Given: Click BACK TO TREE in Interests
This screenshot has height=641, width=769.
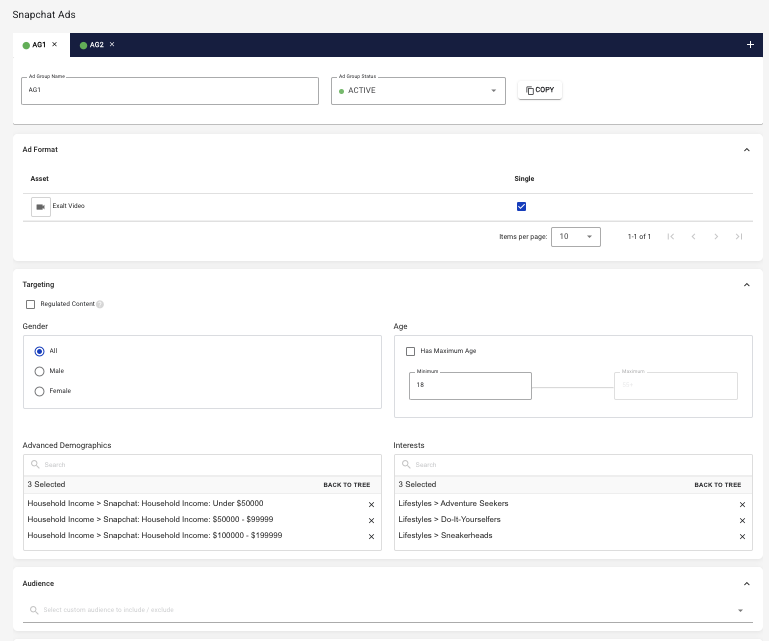Looking at the screenshot, I should (x=718, y=484).
